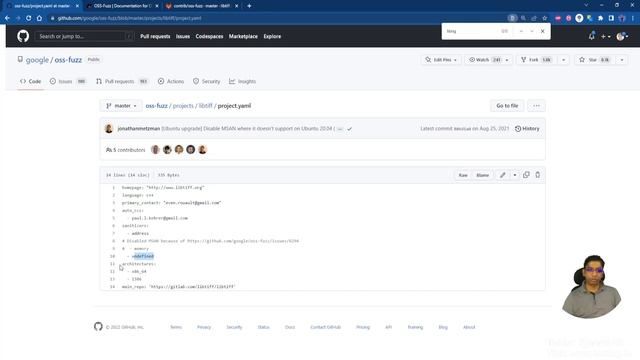Click the browser home icon
This screenshot has width=640, height=360.
pyautogui.click(x=39, y=18)
